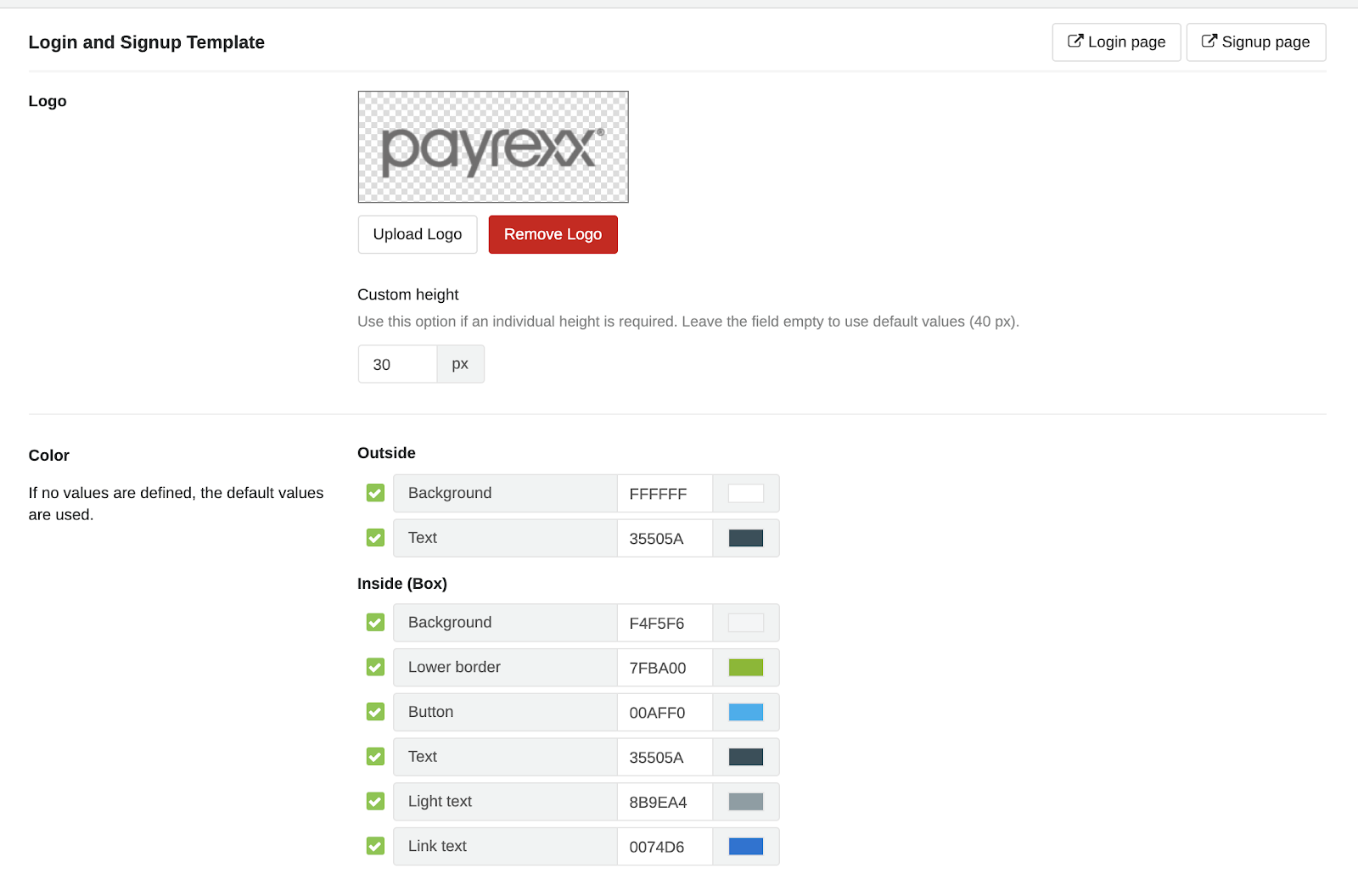
Task: Open the gray Light text color swatch
Action: pyautogui.click(x=746, y=801)
